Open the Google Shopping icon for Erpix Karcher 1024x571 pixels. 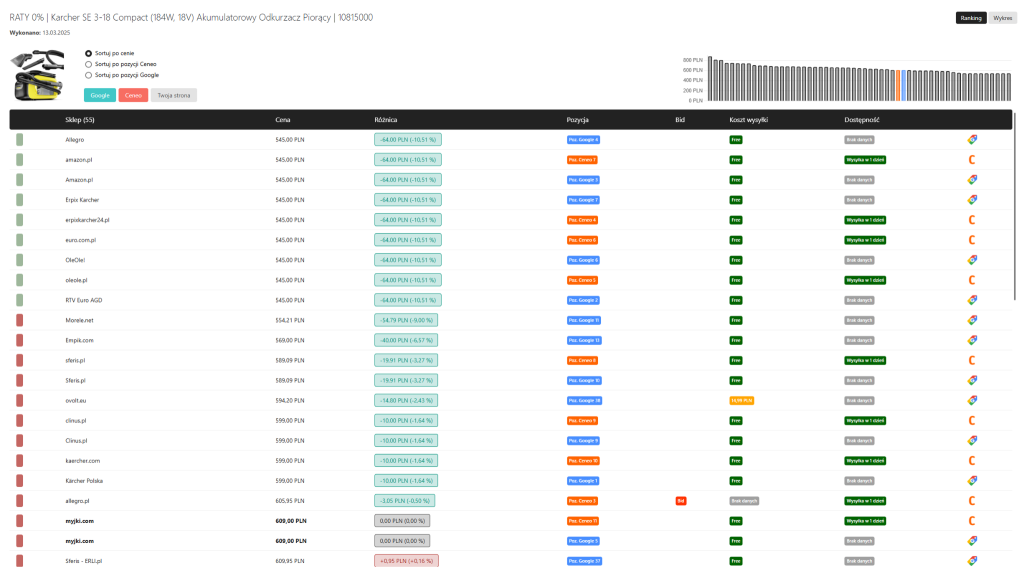coord(972,200)
